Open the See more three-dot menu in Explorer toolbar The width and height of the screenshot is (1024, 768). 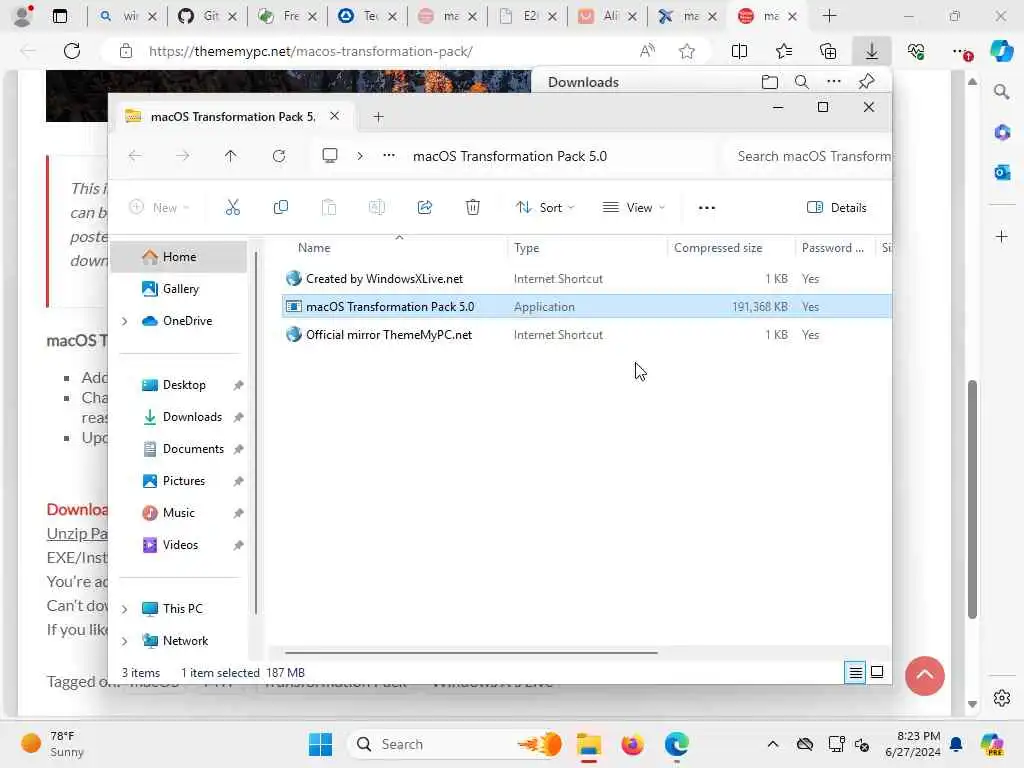coord(707,208)
